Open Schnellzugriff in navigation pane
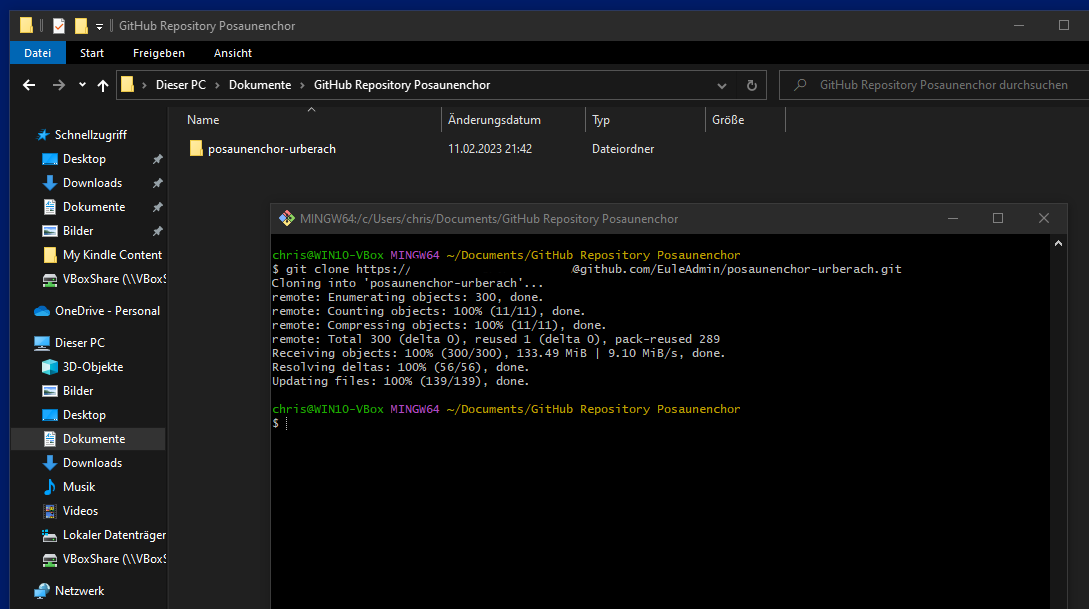Viewport: 1089px width, 609px height. tap(90, 135)
